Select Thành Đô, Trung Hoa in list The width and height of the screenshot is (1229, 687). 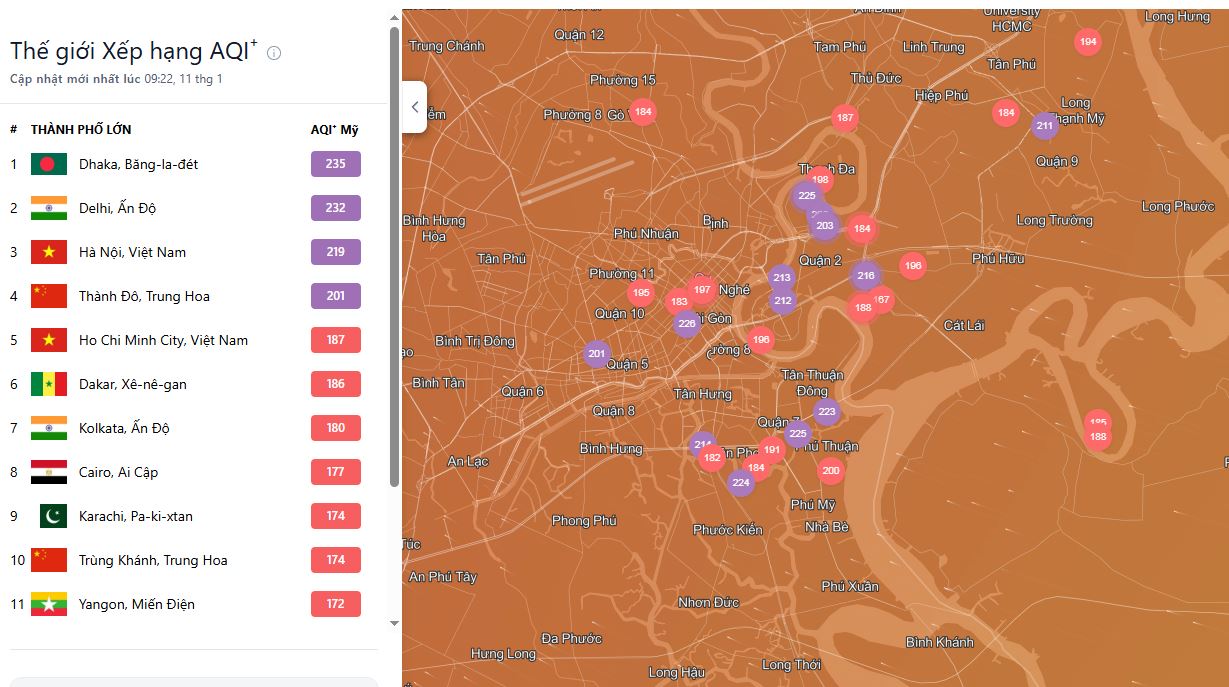(144, 296)
